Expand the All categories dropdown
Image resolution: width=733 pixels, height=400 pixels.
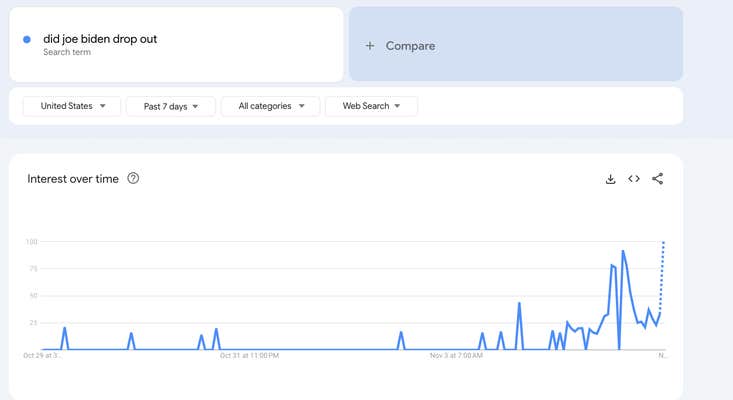pos(271,106)
